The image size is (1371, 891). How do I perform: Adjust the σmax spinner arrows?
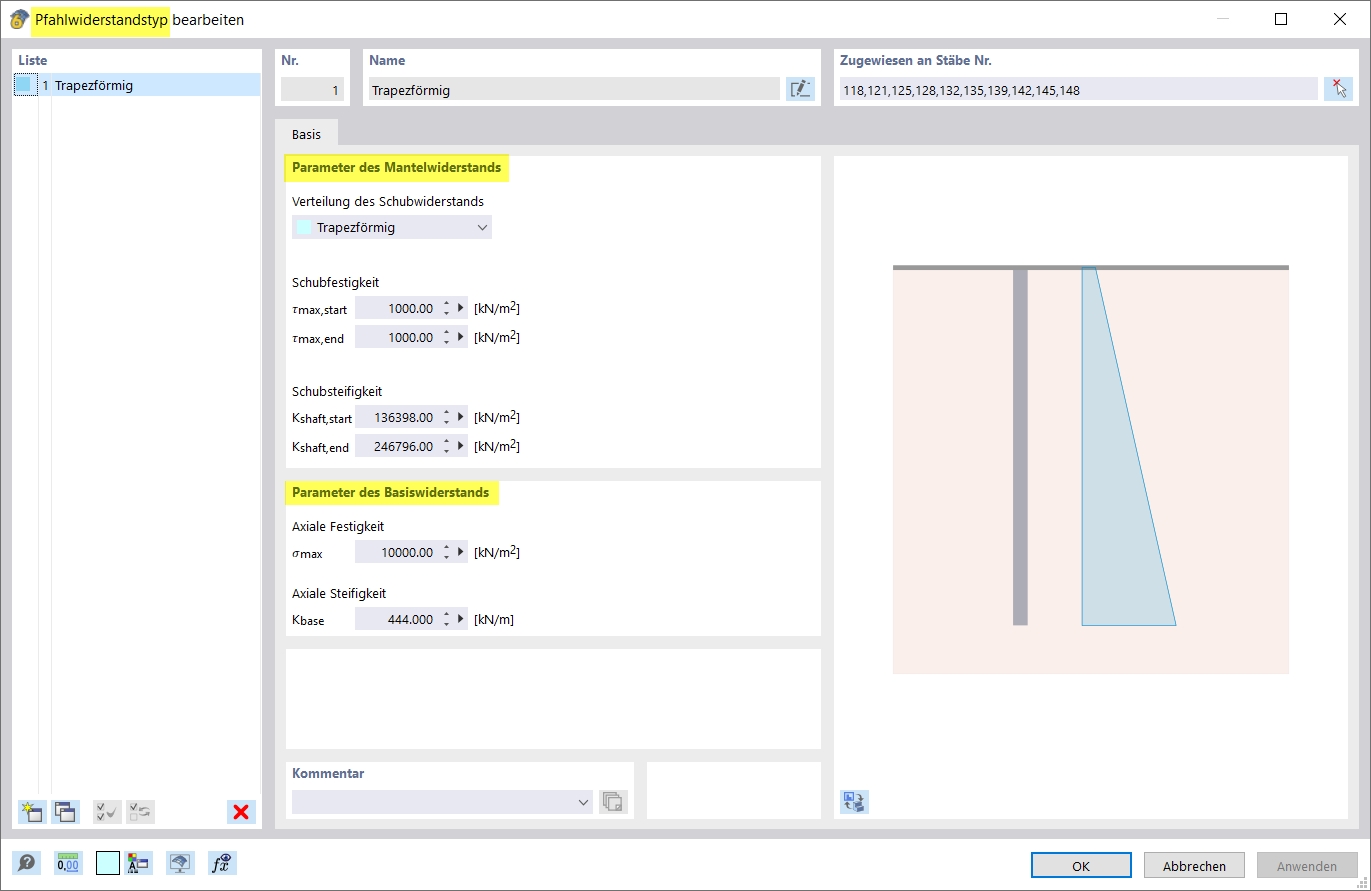(446, 552)
